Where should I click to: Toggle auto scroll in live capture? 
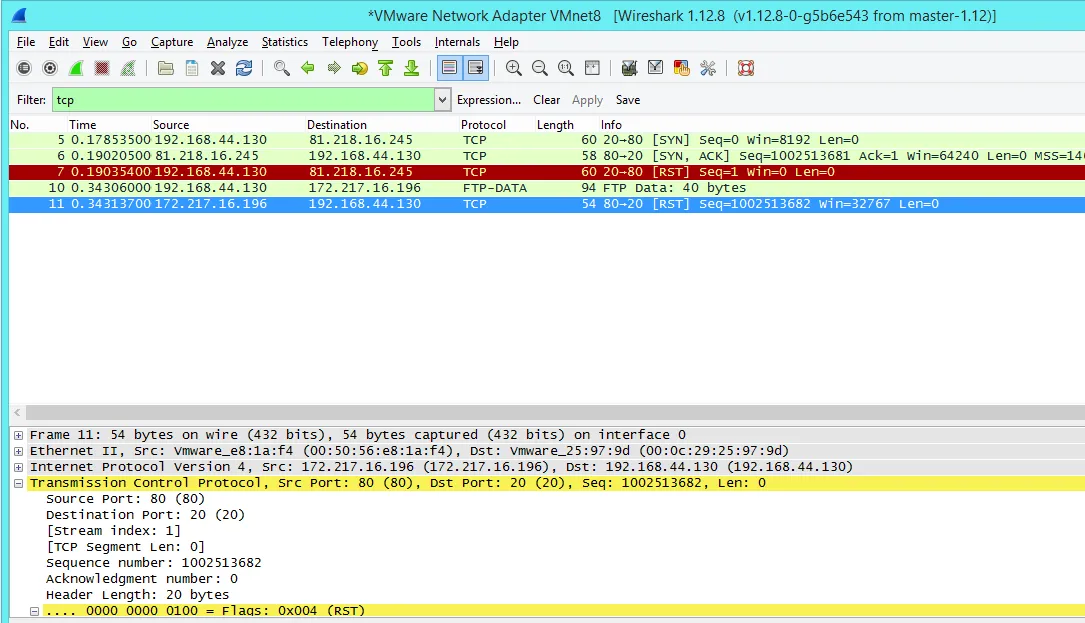click(476, 68)
